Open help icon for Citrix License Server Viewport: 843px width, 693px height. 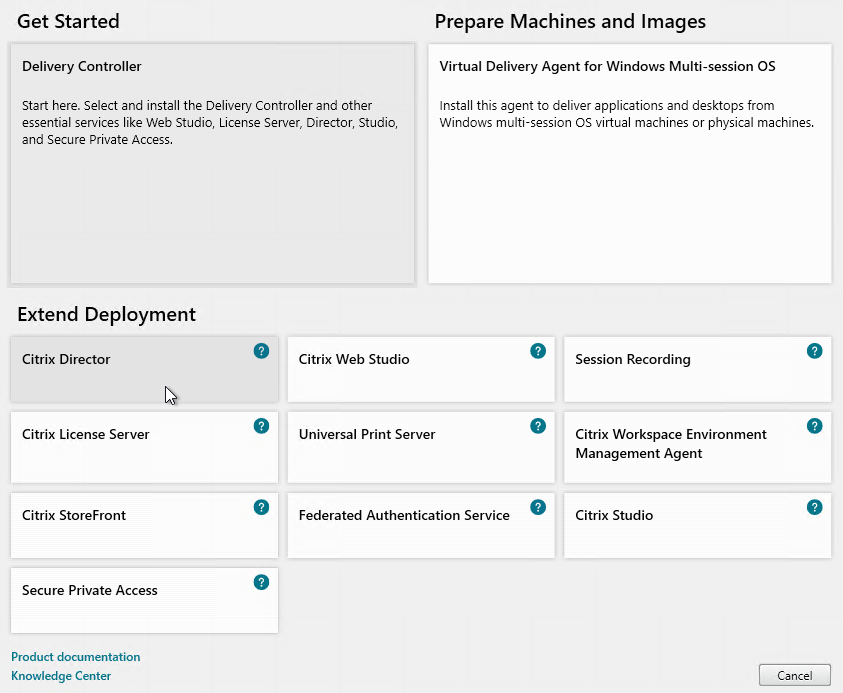pyautogui.click(x=261, y=426)
